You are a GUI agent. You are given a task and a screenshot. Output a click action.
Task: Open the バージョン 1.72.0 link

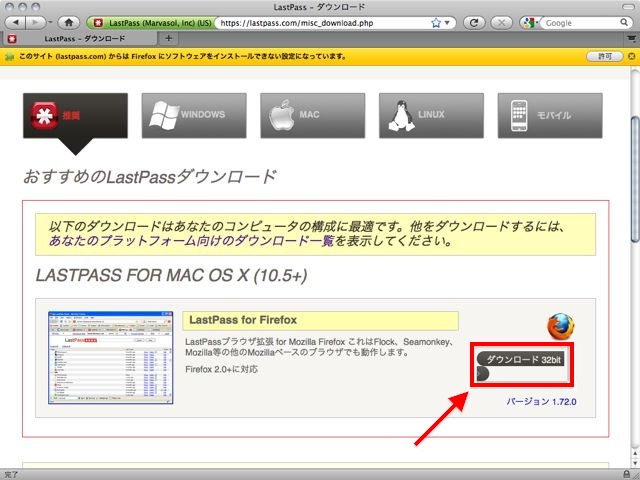coord(541,402)
